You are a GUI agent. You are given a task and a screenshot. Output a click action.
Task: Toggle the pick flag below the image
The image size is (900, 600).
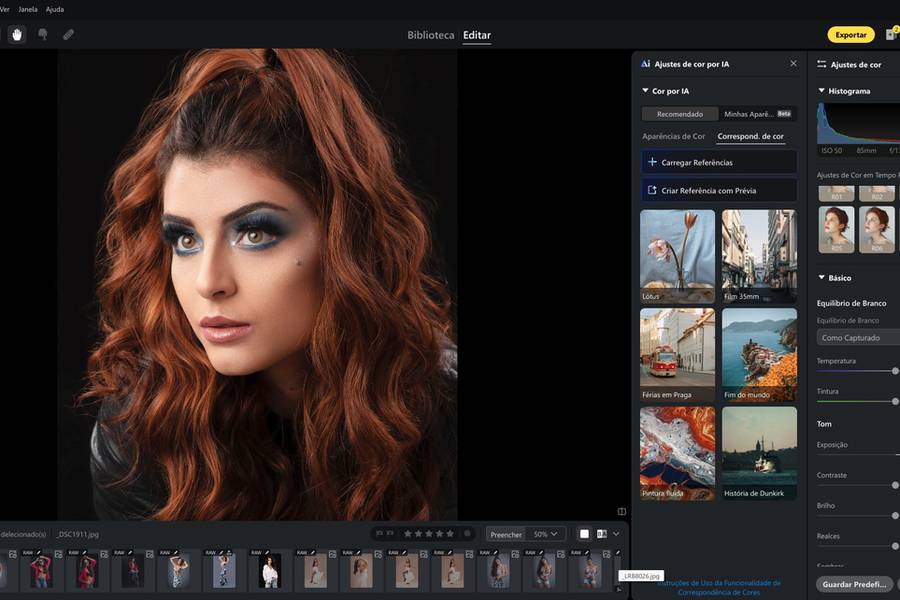378,534
